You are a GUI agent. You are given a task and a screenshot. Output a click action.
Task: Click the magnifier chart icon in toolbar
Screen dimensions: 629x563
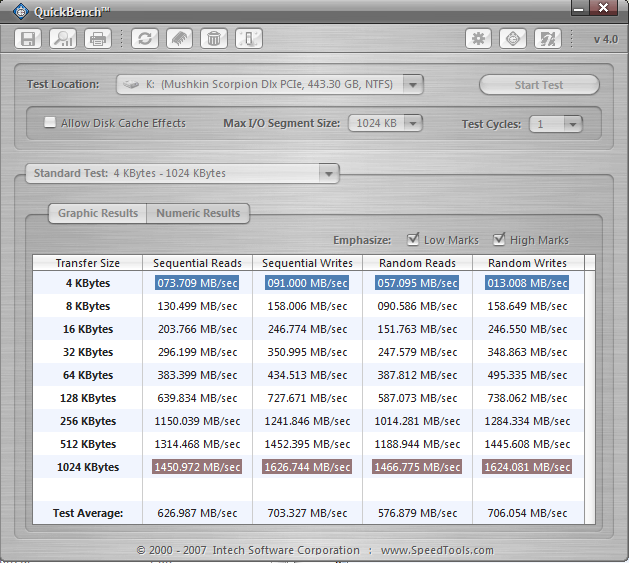pos(63,39)
